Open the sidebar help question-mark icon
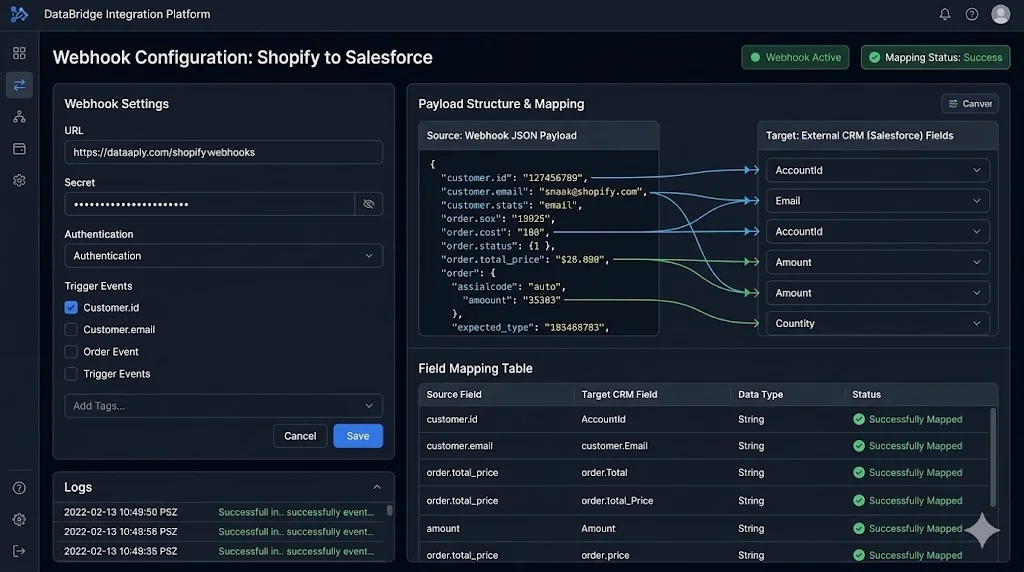The image size is (1024, 572). 20,488
